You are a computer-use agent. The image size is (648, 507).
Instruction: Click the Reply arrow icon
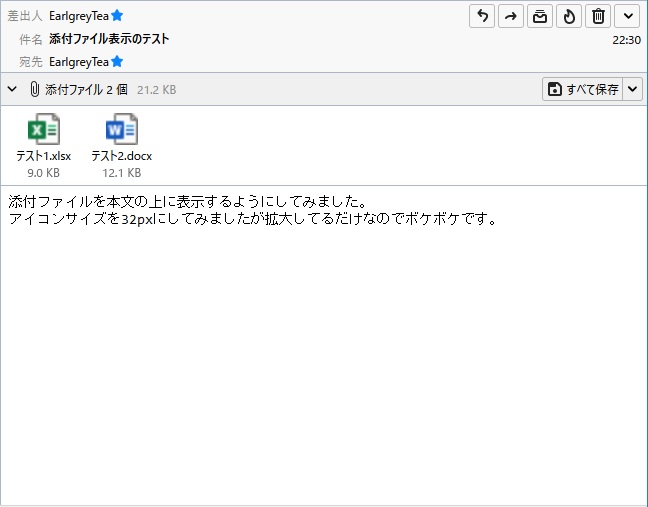click(x=482, y=16)
